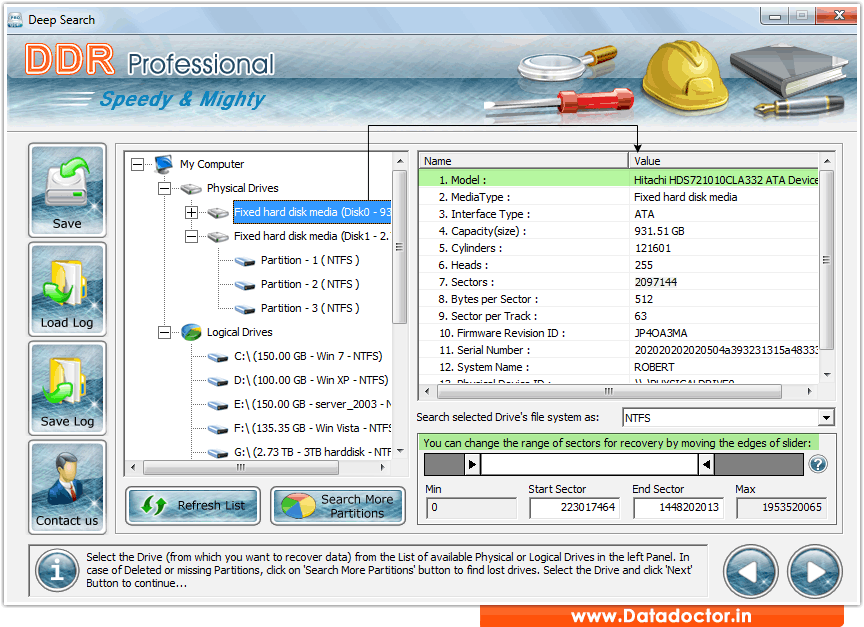Click the Partition - 3 drive icon
864x627 pixels.
[245, 309]
